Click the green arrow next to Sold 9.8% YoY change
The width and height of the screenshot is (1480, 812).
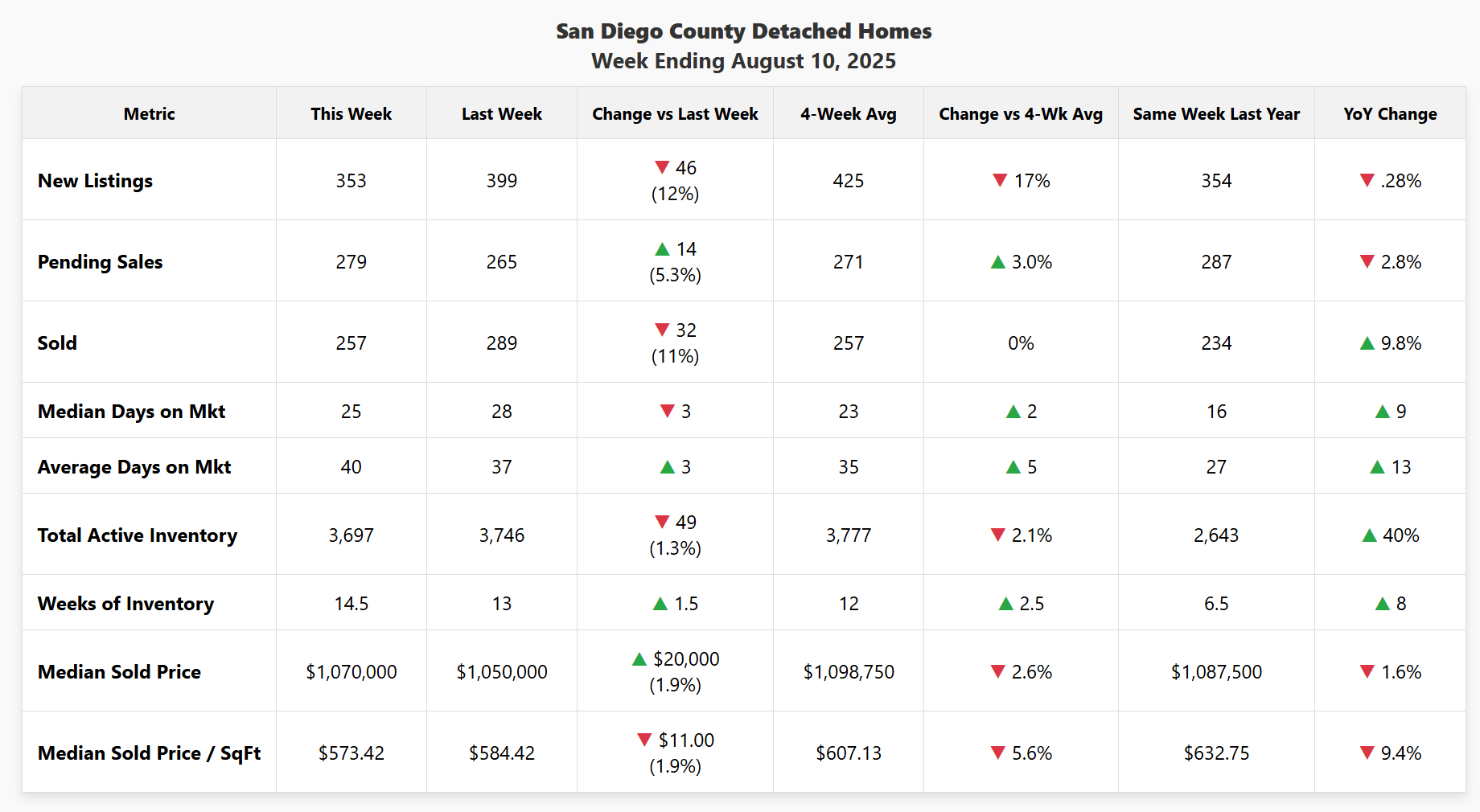(x=1366, y=342)
